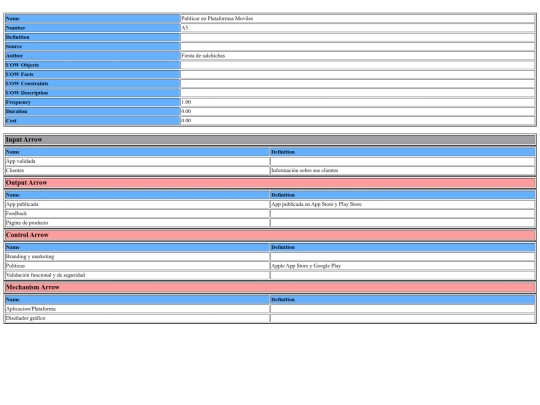Click the 'Number' row label
This screenshot has width=540, height=405.
92,28
